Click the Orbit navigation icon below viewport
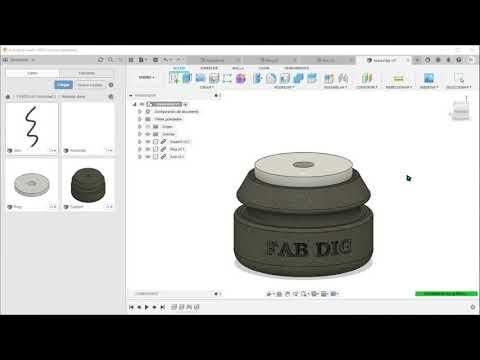The height and width of the screenshot is (360, 480). pyautogui.click(x=270, y=294)
